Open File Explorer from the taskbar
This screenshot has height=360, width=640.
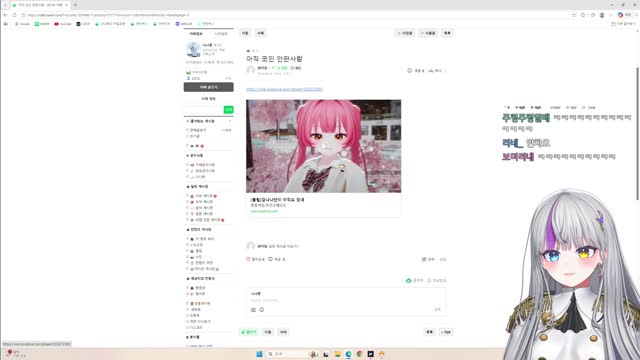point(338,354)
